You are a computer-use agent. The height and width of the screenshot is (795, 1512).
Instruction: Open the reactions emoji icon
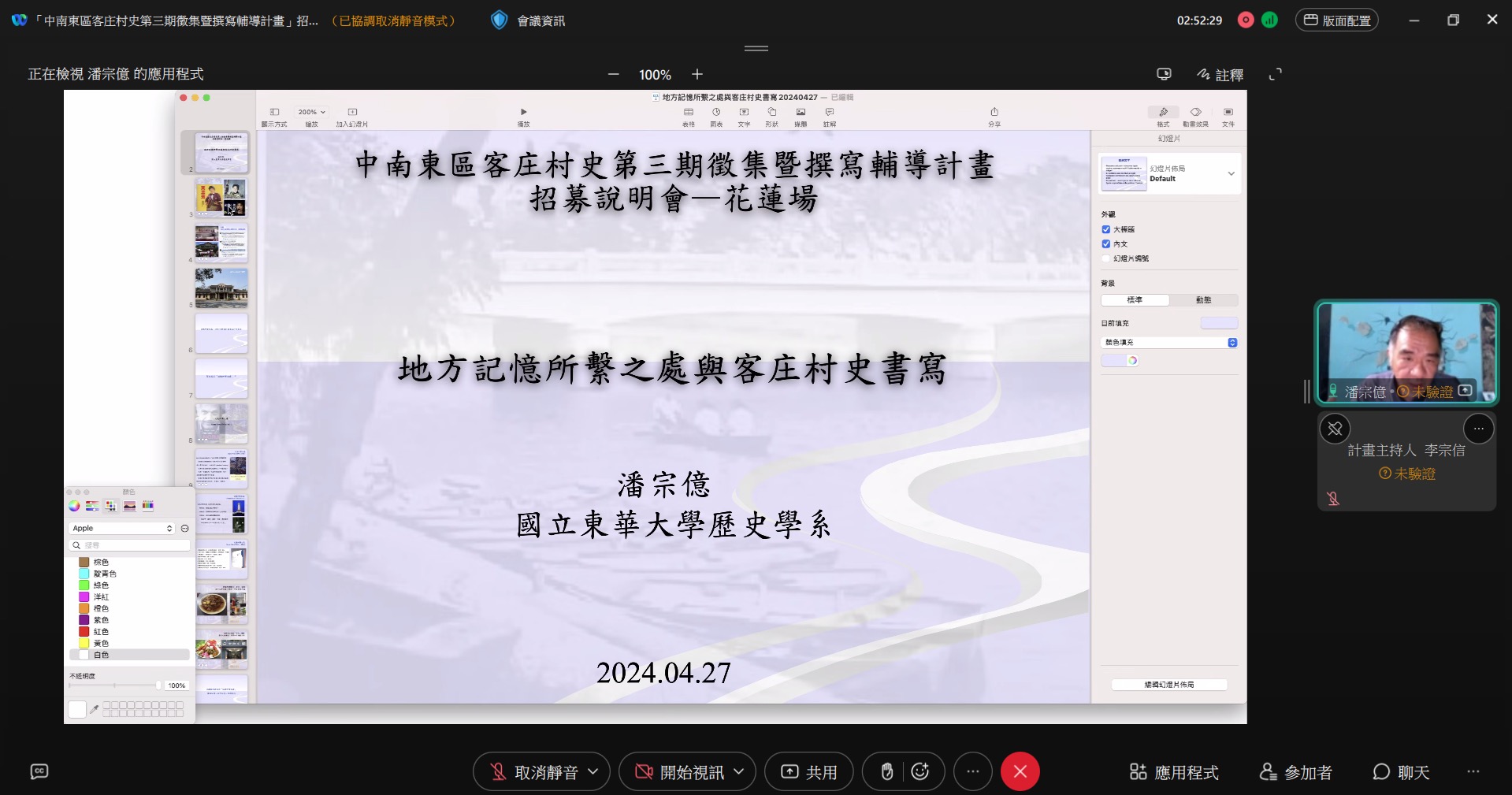[920, 772]
